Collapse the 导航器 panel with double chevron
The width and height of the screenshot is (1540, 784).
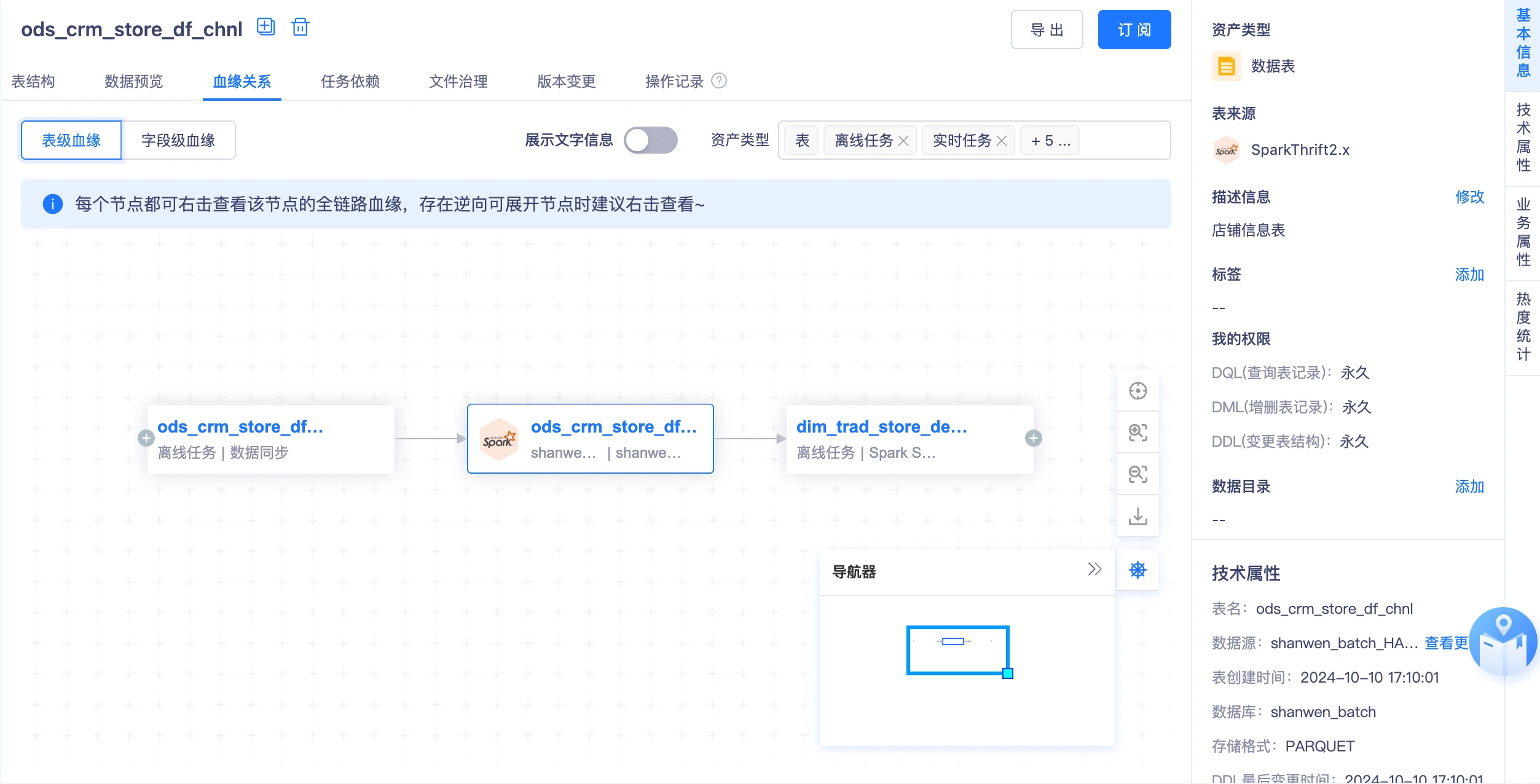1094,570
